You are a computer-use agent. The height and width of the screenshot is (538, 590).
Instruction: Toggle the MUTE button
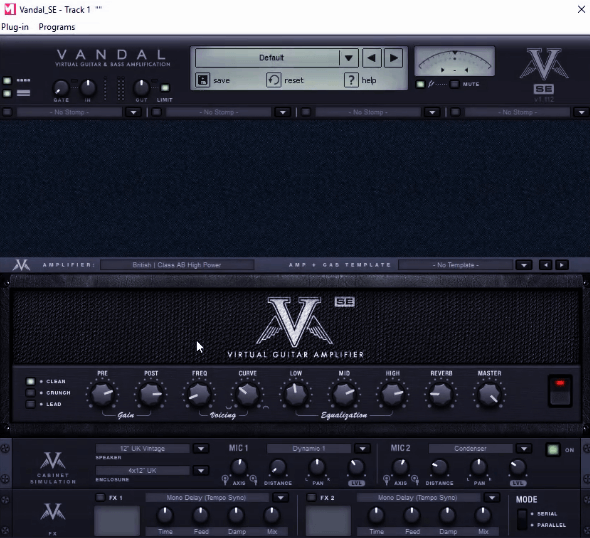455,84
